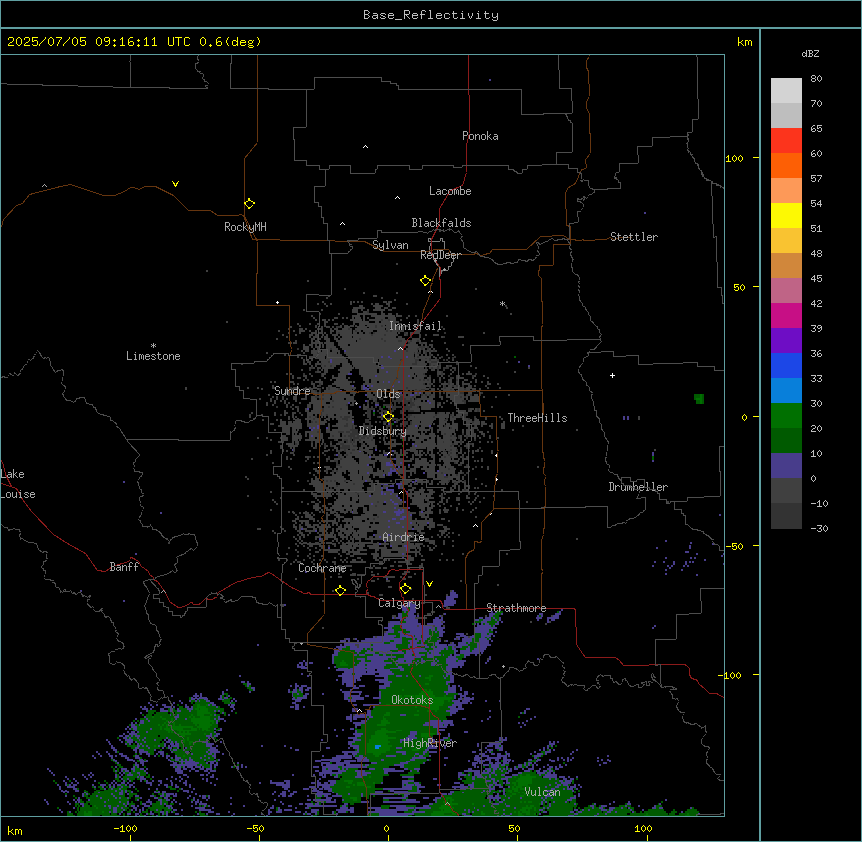This screenshot has width=862, height=842.
Task: Click the 2025/07/05 09:16:11 UTC timestamp
Action: 99,42
